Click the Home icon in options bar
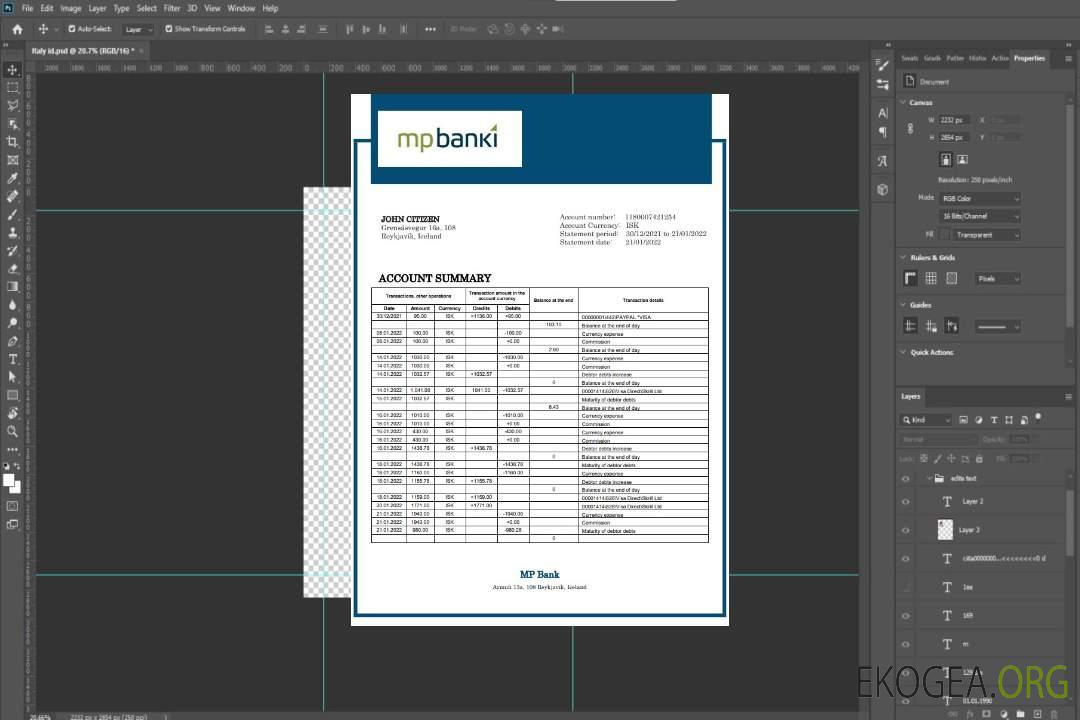Screen dimensions: 1080x720 [16, 29]
